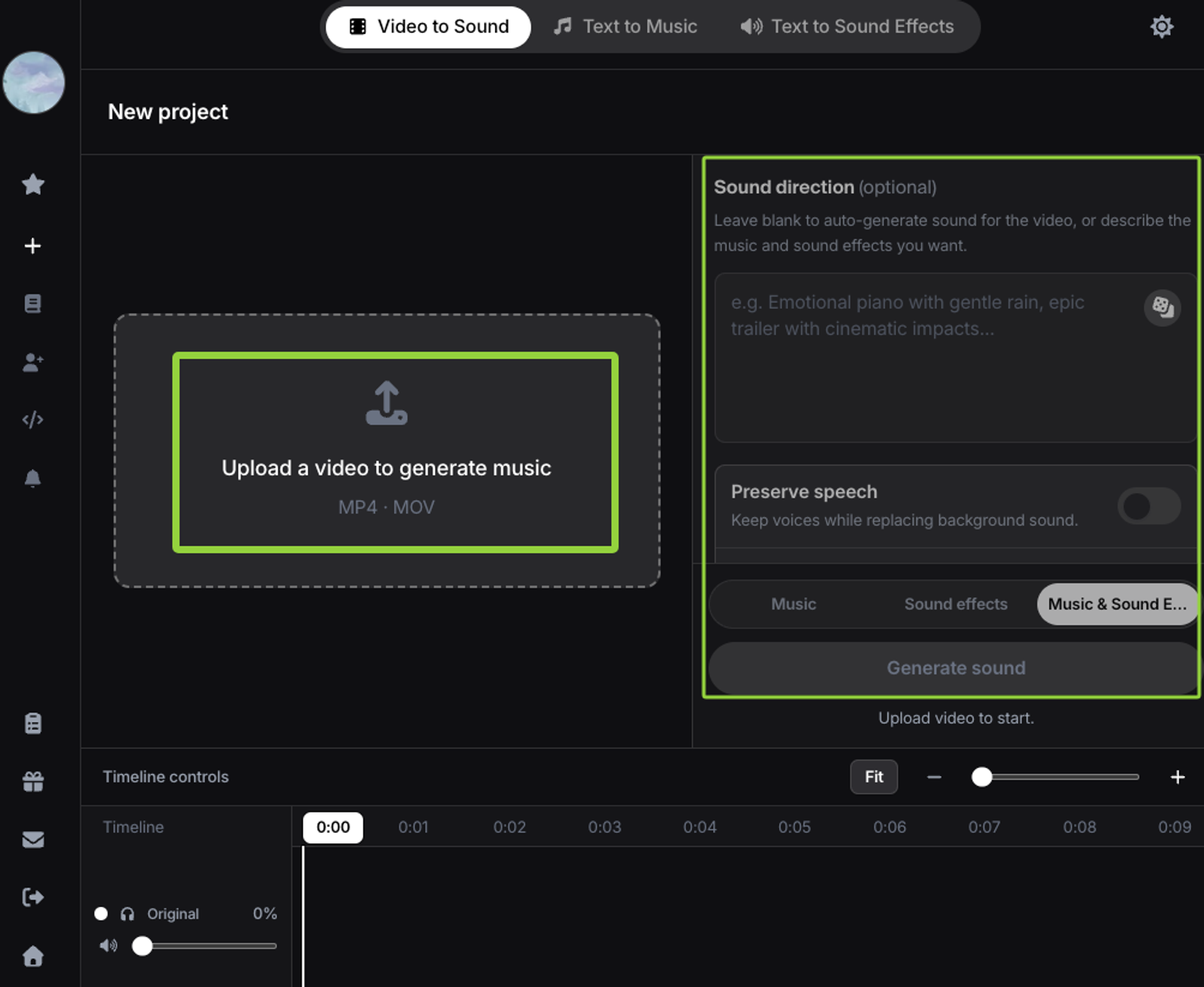The image size is (1204, 987).
Task: Switch to the Text to Music tab
Action: click(625, 27)
